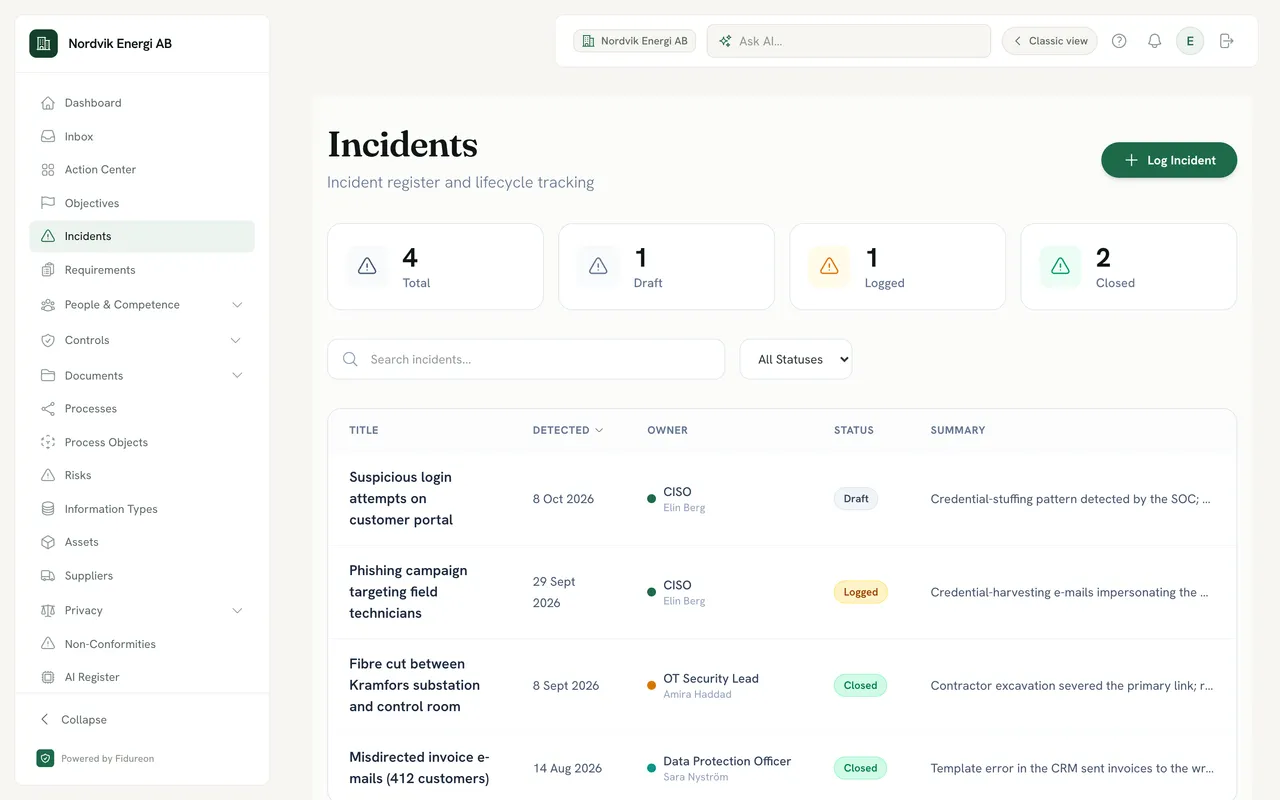Select the Logged incidents card
This screenshot has height=800, width=1280.
897,266
